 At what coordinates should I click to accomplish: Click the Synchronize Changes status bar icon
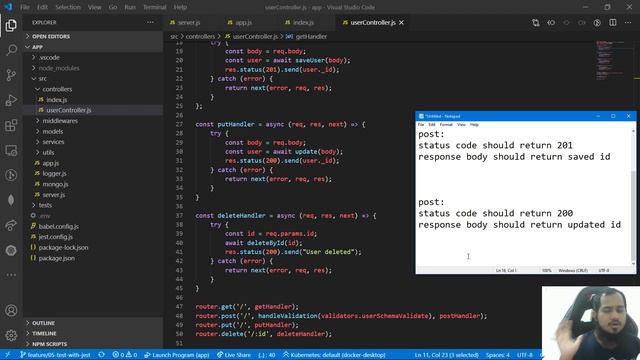[101, 355]
